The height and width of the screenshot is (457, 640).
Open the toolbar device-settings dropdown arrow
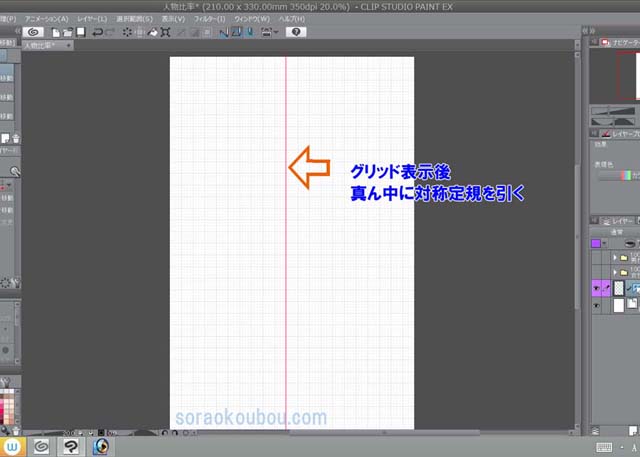coord(276,32)
